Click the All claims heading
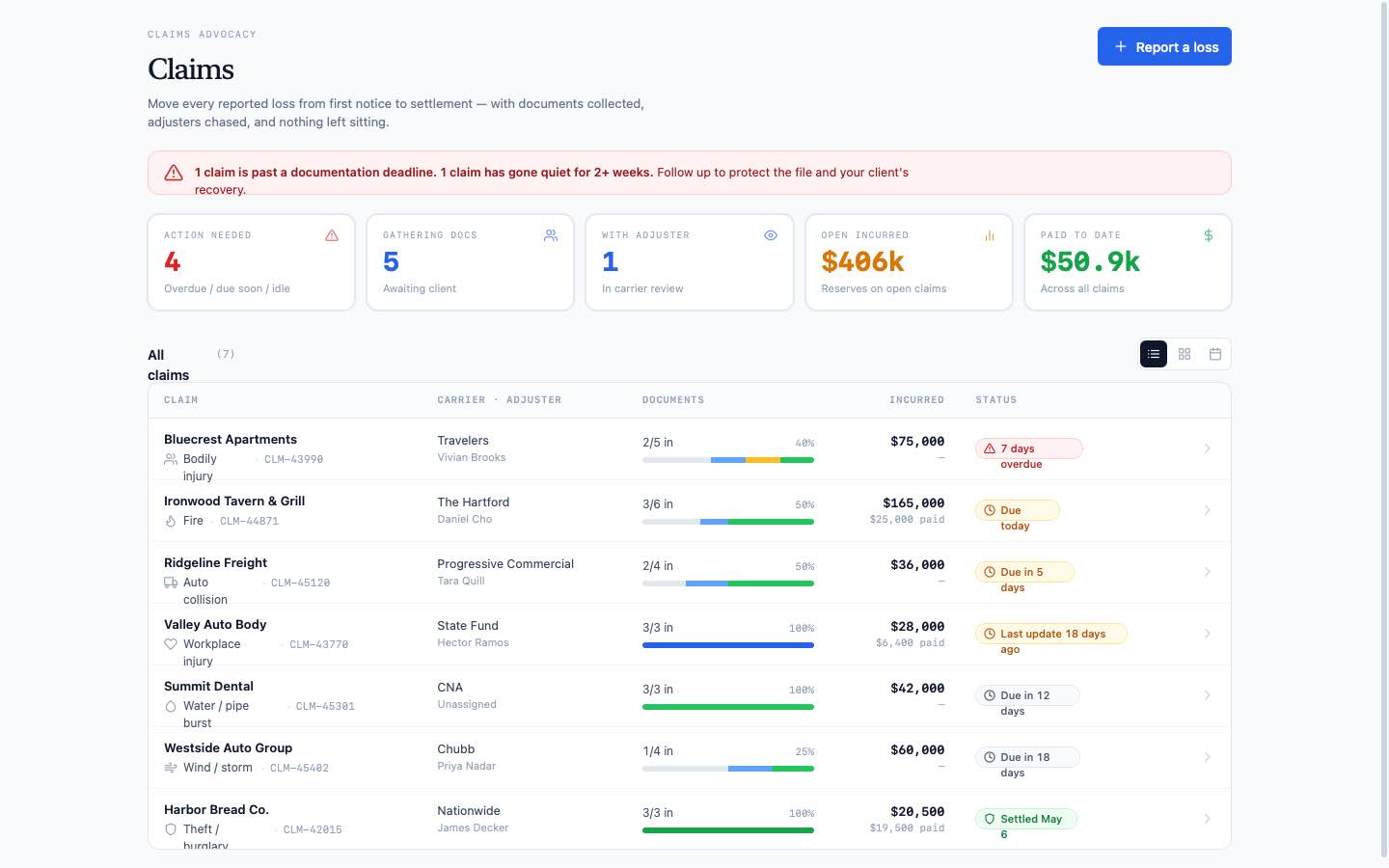This screenshot has height=868, width=1389. coord(169,365)
